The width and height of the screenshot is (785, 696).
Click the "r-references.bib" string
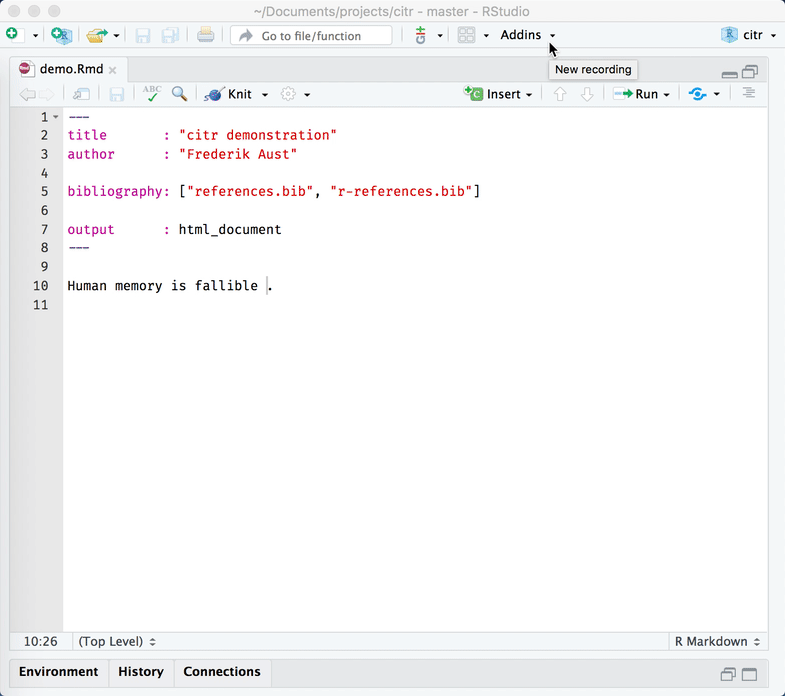401,191
